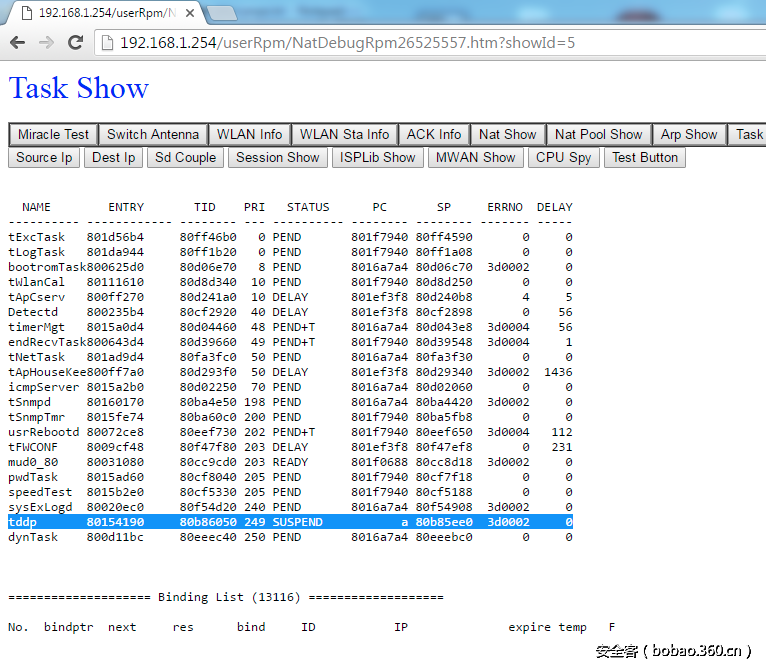766x669 pixels.
Task: Click the icmpServer task name
Action: pos(43,387)
